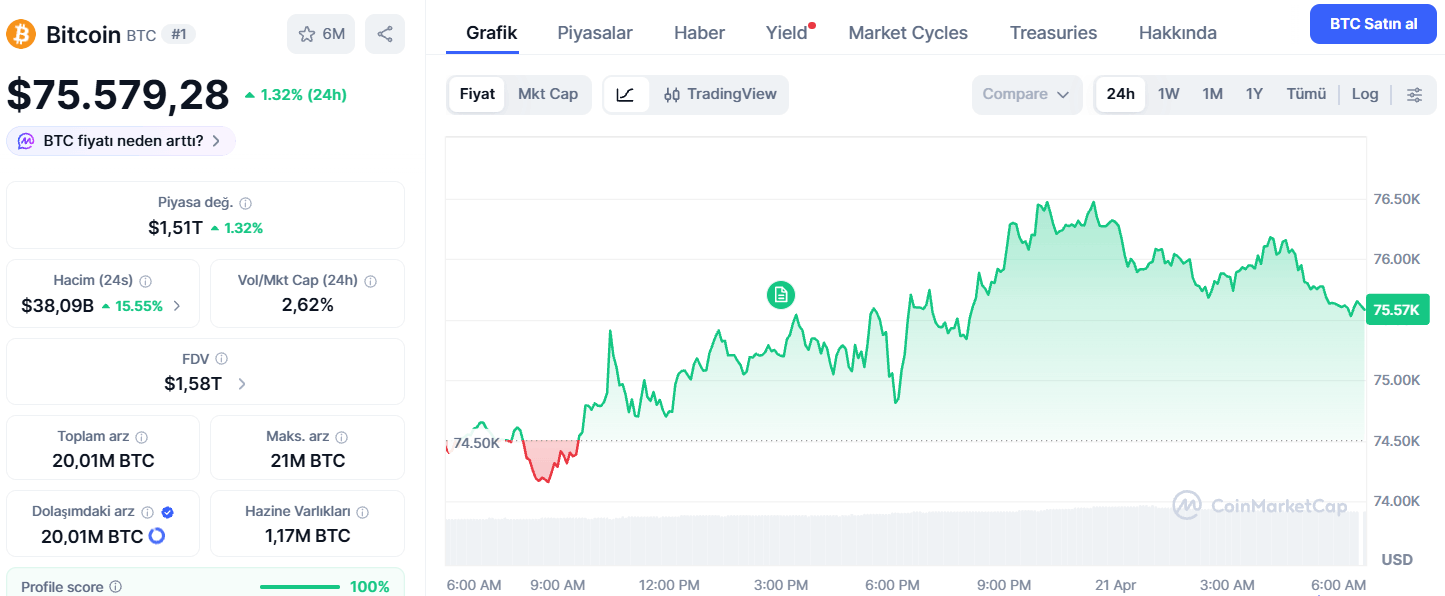1445x596 pixels.
Task: Toggle the Log scale option
Action: tap(1365, 94)
